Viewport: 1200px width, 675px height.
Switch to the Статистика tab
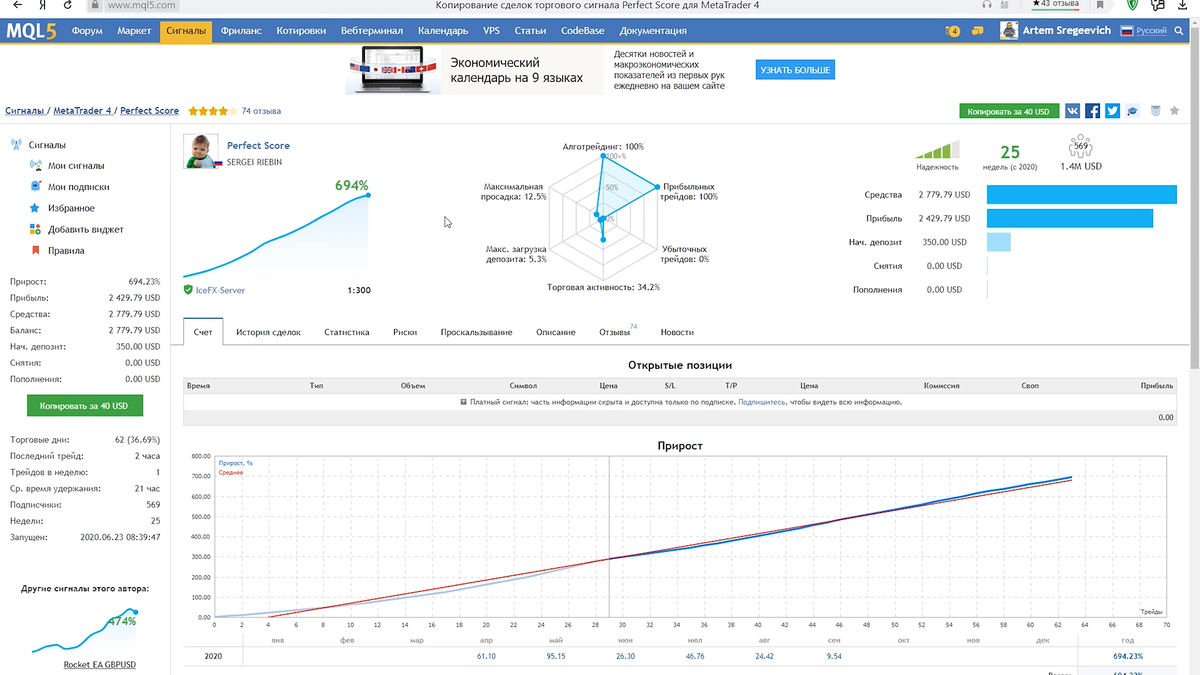tap(347, 332)
